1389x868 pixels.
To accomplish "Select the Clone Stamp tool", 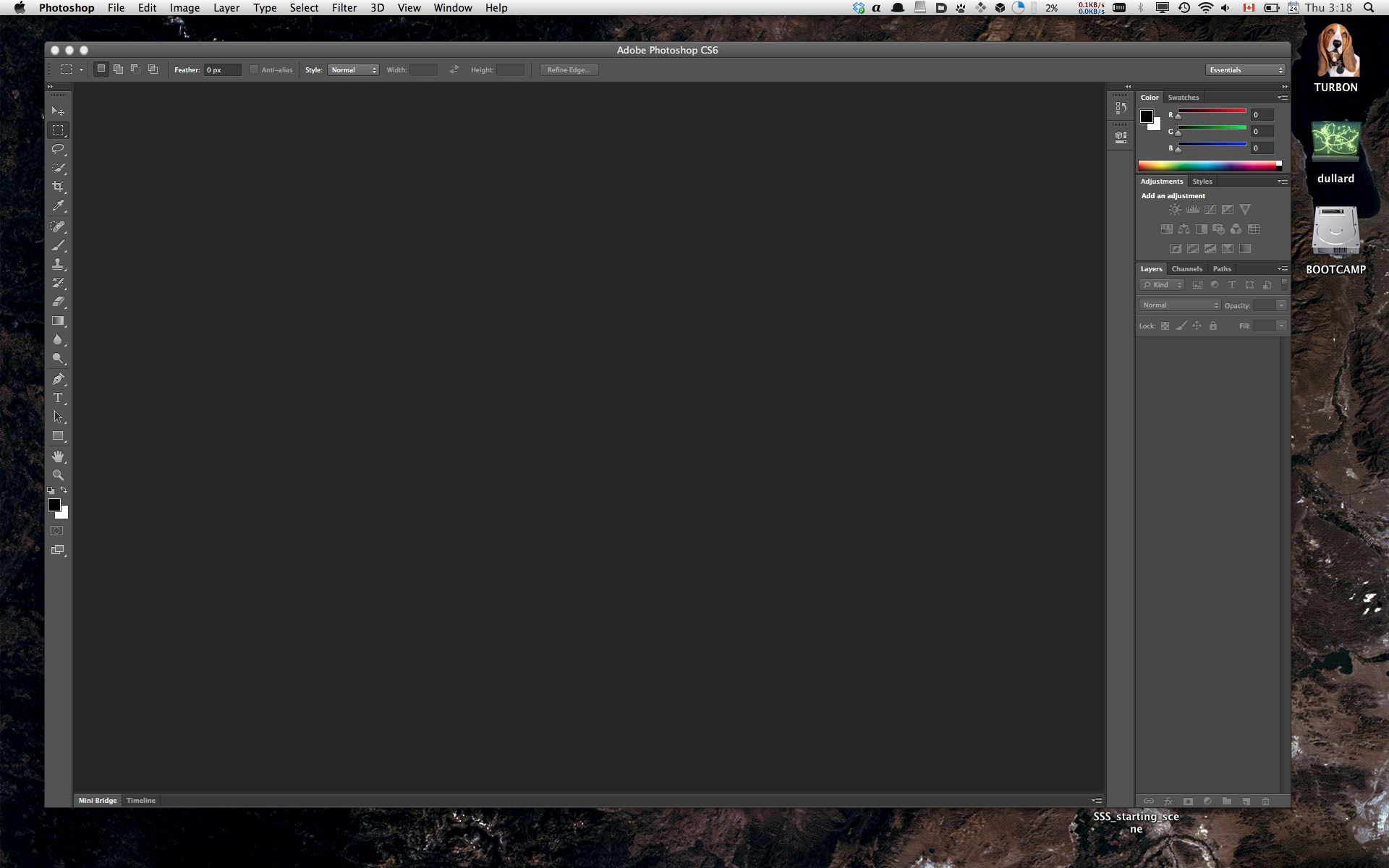I will 58,264.
